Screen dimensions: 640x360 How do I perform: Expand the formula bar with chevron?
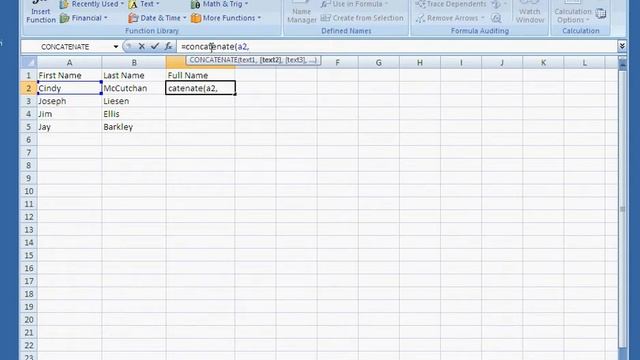click(622, 46)
